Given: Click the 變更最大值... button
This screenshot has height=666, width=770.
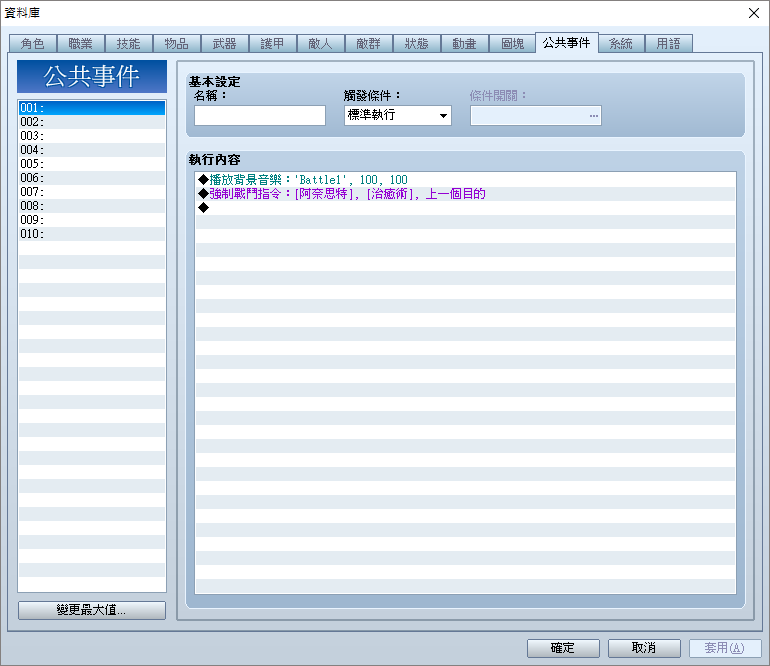Looking at the screenshot, I should pos(92,610).
